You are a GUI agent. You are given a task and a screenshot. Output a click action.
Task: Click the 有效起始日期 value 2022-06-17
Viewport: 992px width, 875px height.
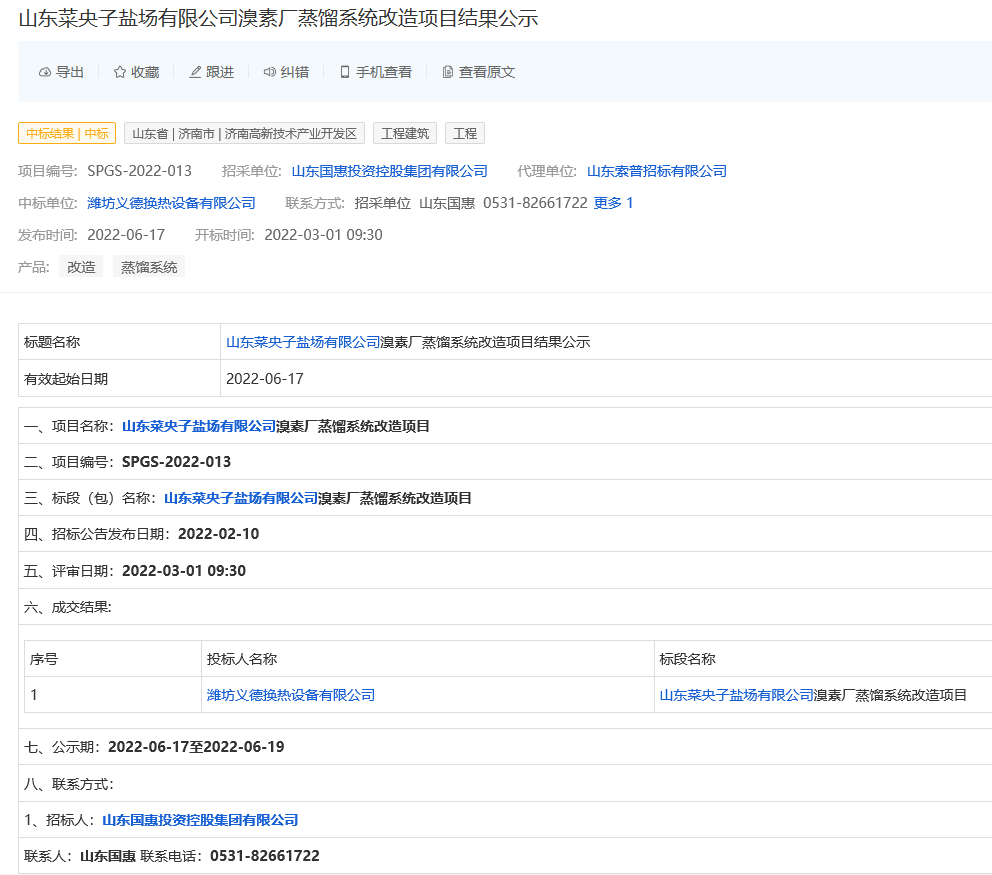click(265, 379)
